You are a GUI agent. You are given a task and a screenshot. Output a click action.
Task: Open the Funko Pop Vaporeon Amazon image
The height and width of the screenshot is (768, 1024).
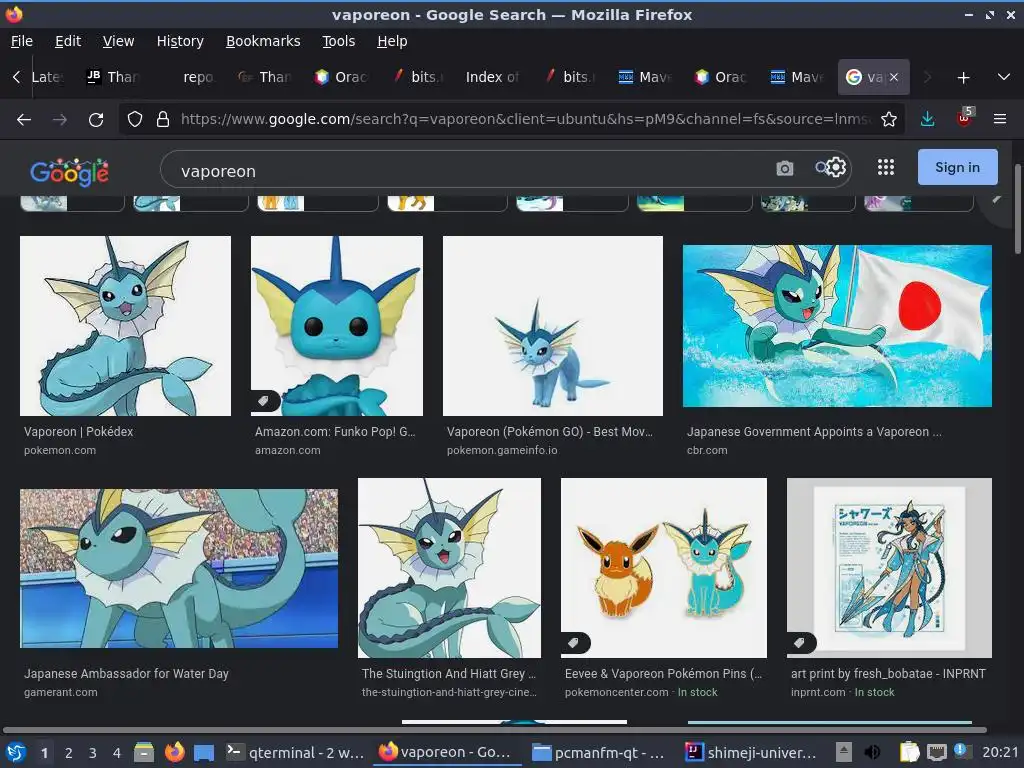[337, 326]
